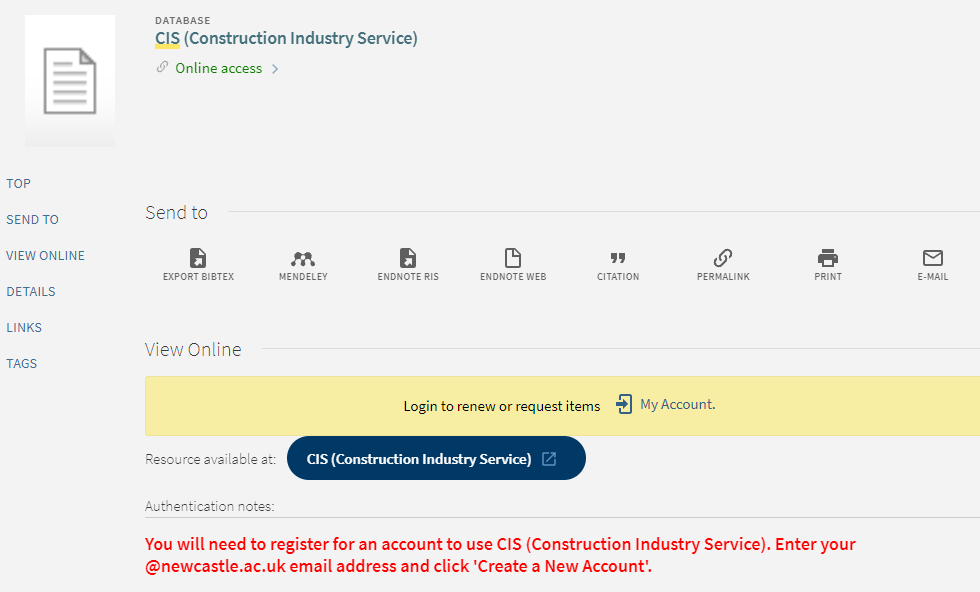Open the Tags section
Image resolution: width=980 pixels, height=592 pixels.
pos(22,364)
